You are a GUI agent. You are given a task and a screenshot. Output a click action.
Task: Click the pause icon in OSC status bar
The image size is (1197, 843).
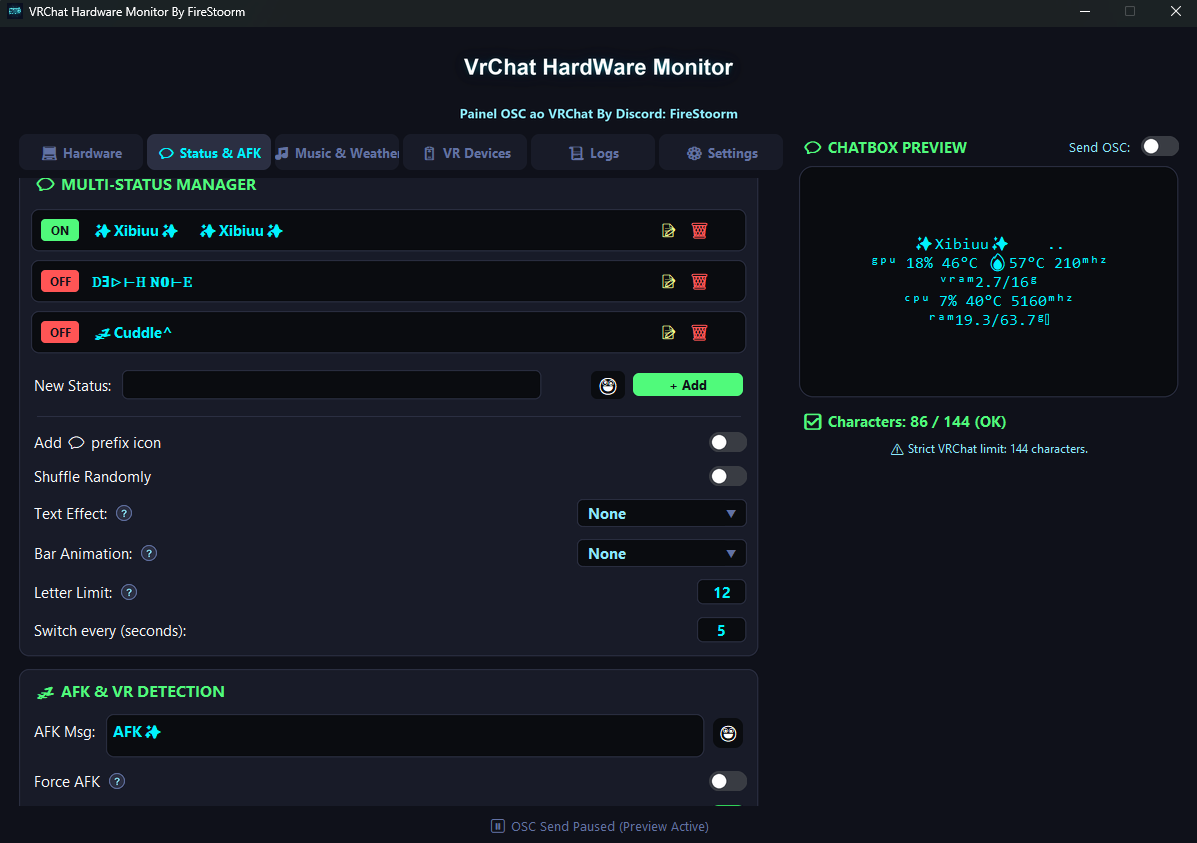click(x=498, y=826)
